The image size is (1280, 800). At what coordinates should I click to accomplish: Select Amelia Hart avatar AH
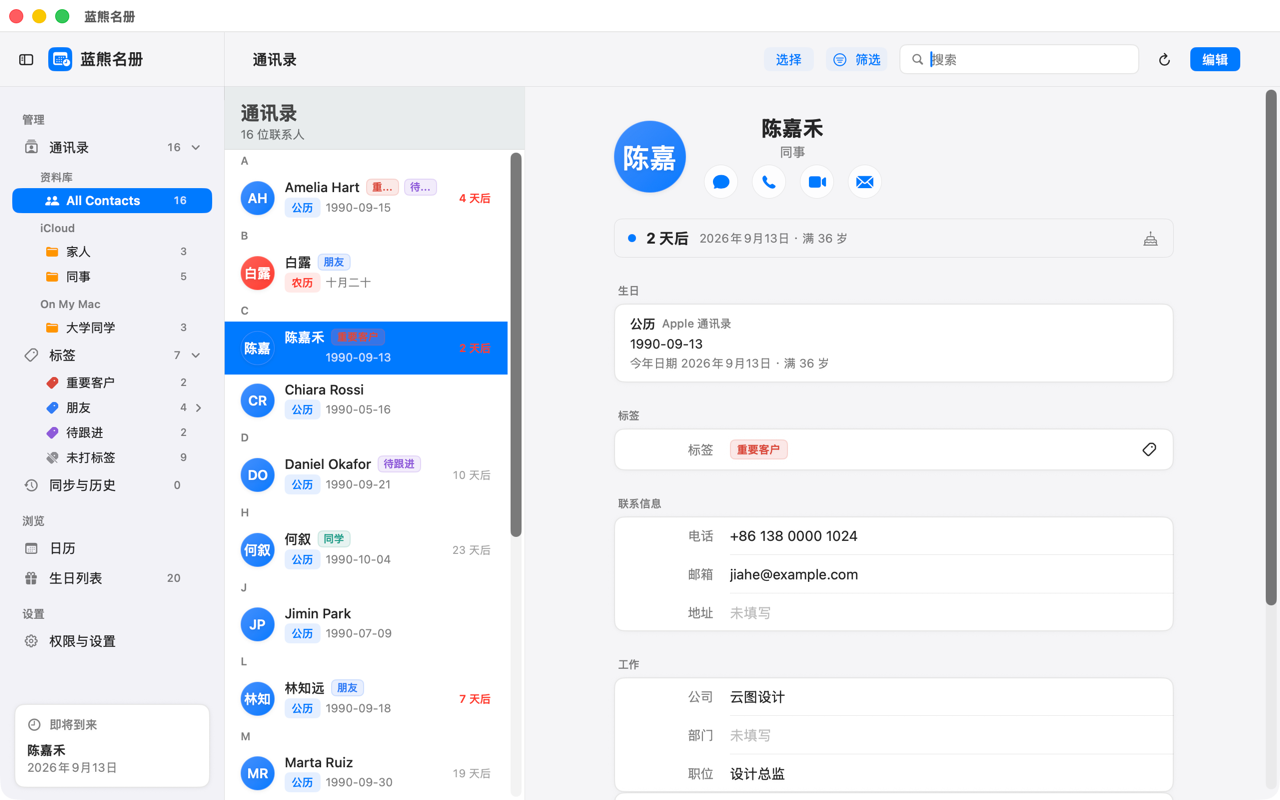(257, 198)
